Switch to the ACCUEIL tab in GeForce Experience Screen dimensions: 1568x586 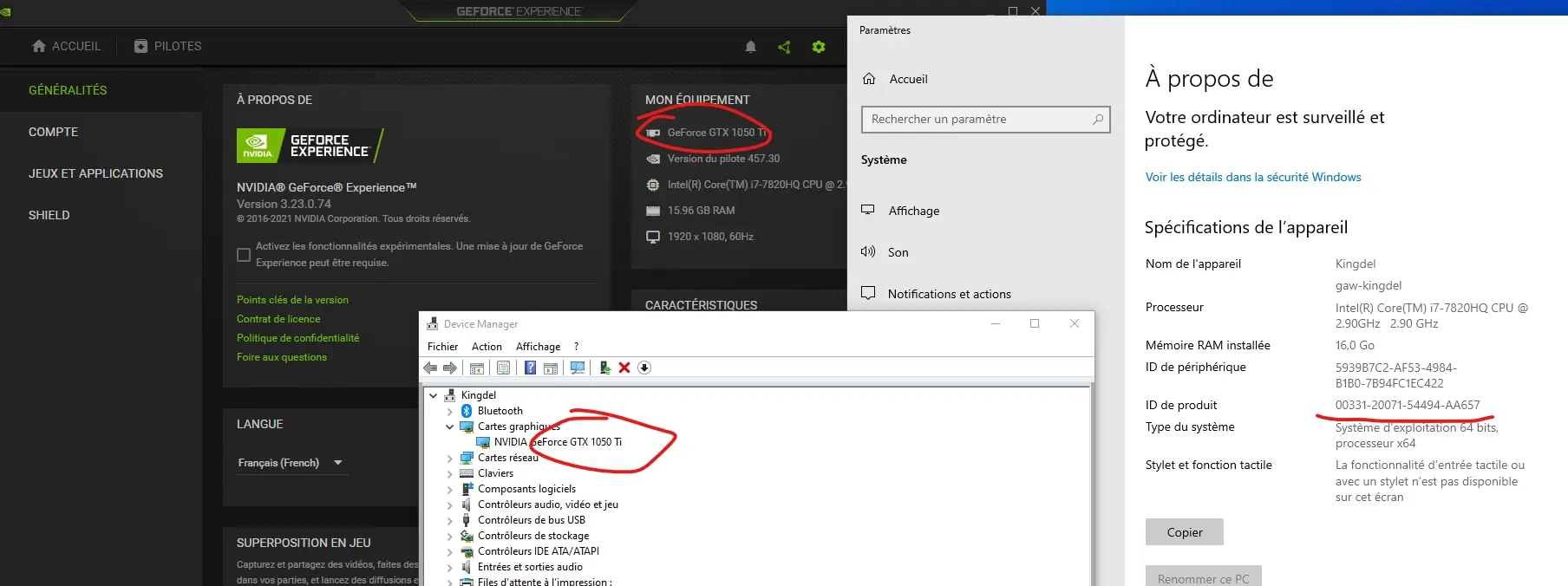pos(66,47)
